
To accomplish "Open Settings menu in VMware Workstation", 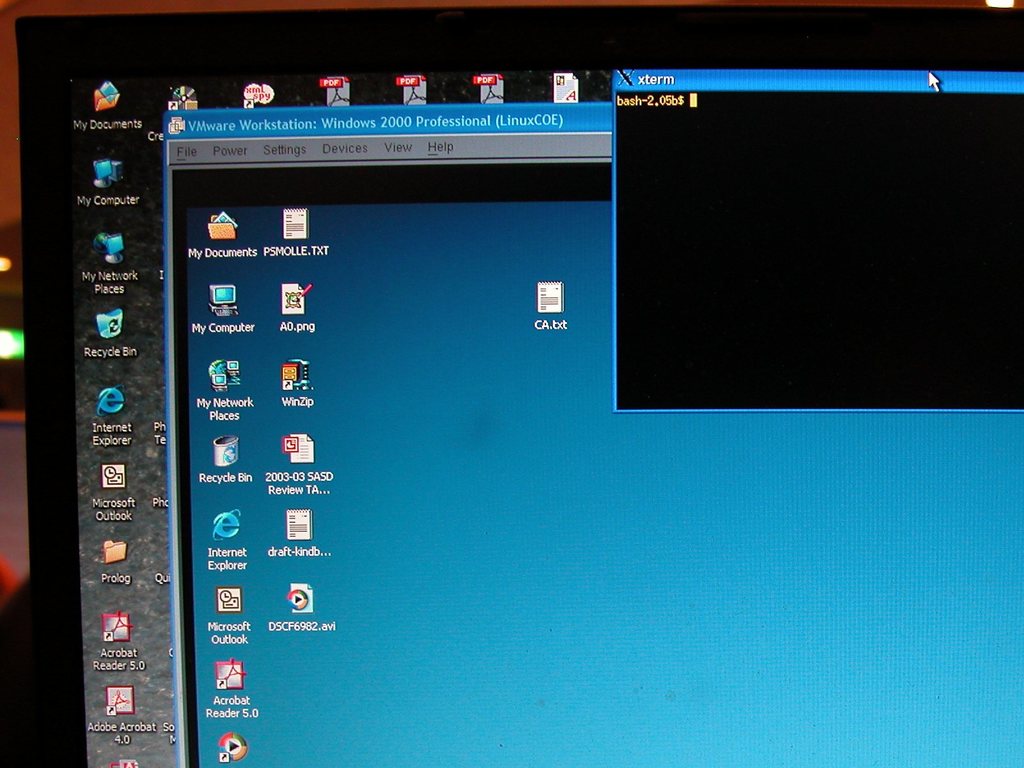I will point(284,150).
